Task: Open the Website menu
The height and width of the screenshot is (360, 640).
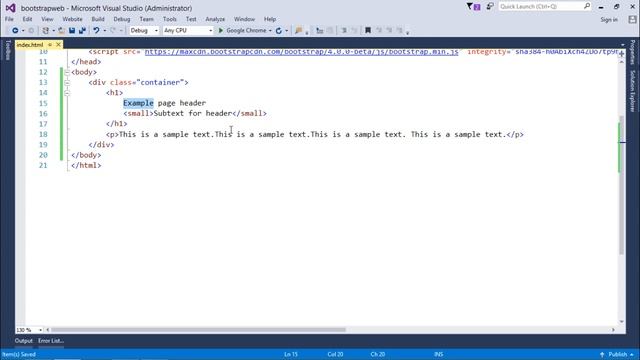Action: click(72, 19)
